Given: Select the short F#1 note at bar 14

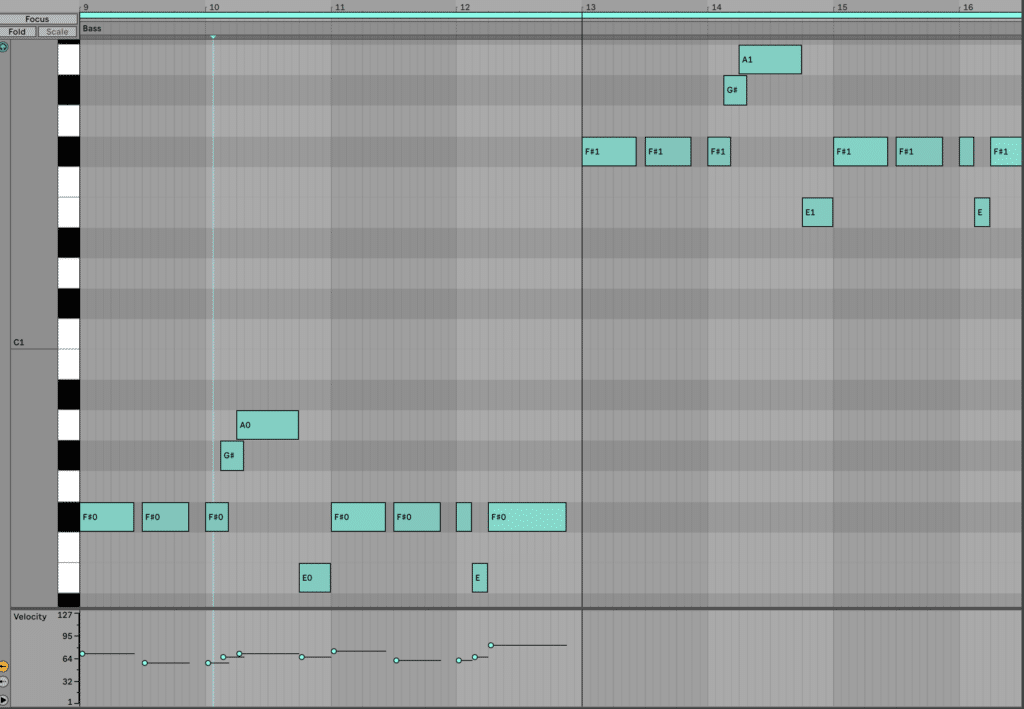Looking at the screenshot, I should tap(719, 151).
